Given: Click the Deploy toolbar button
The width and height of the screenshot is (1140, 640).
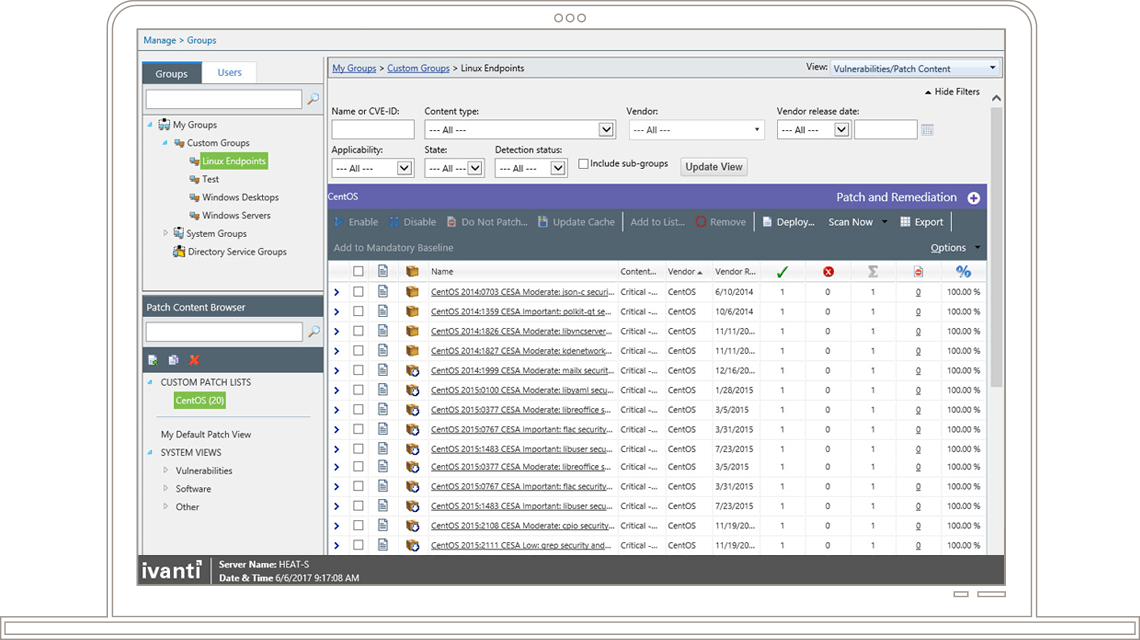Looking at the screenshot, I should 789,222.
